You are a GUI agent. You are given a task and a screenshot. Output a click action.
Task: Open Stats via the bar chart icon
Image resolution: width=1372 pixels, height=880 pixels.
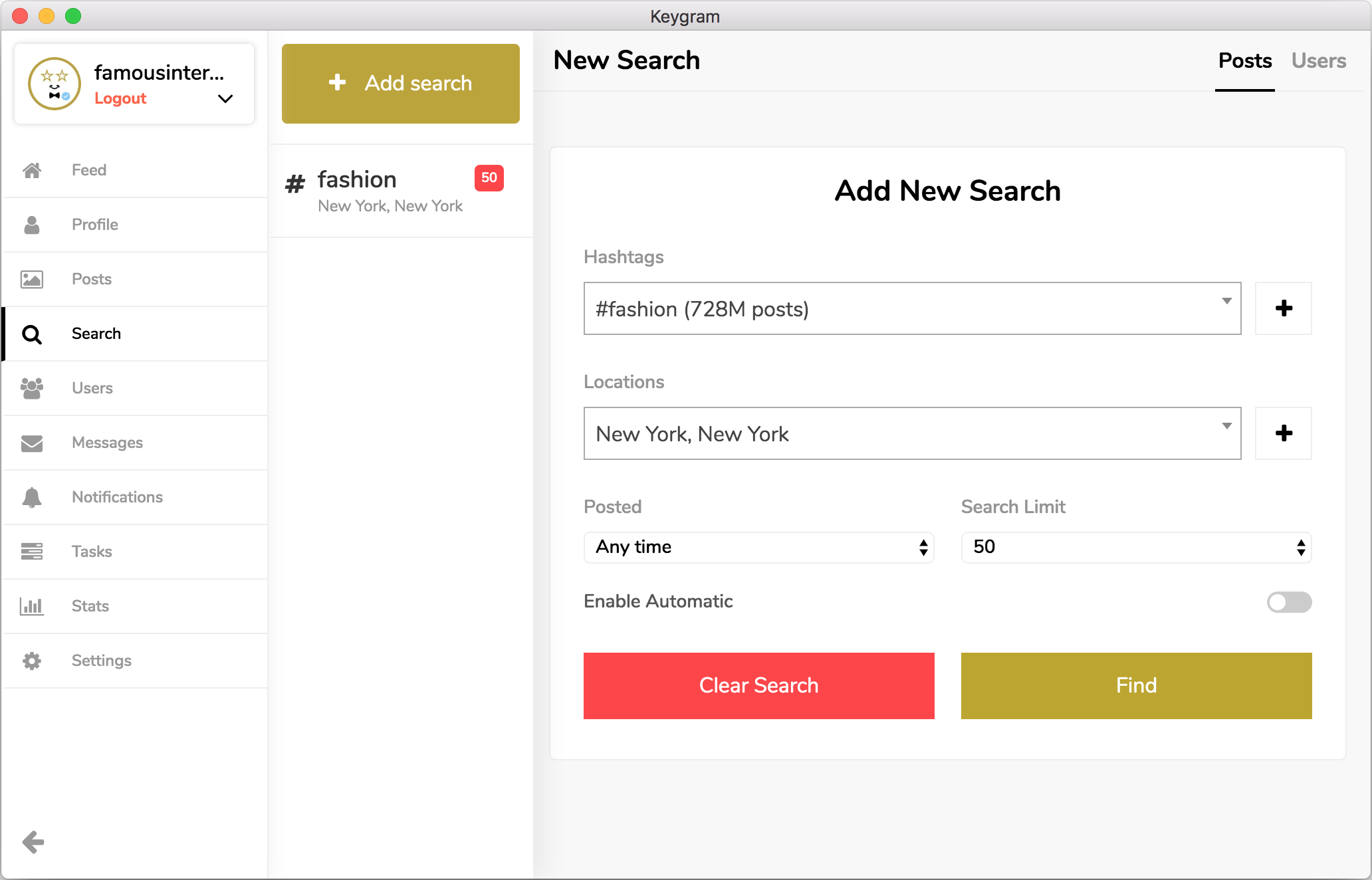point(32,606)
